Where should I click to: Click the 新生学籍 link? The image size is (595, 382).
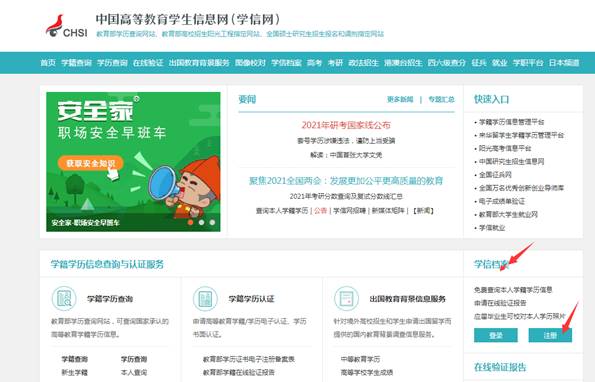(75, 373)
